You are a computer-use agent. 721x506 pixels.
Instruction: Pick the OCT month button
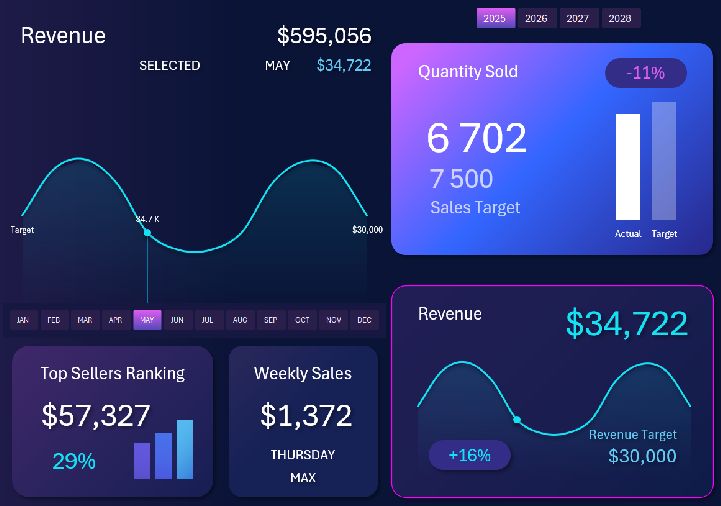pos(301,320)
